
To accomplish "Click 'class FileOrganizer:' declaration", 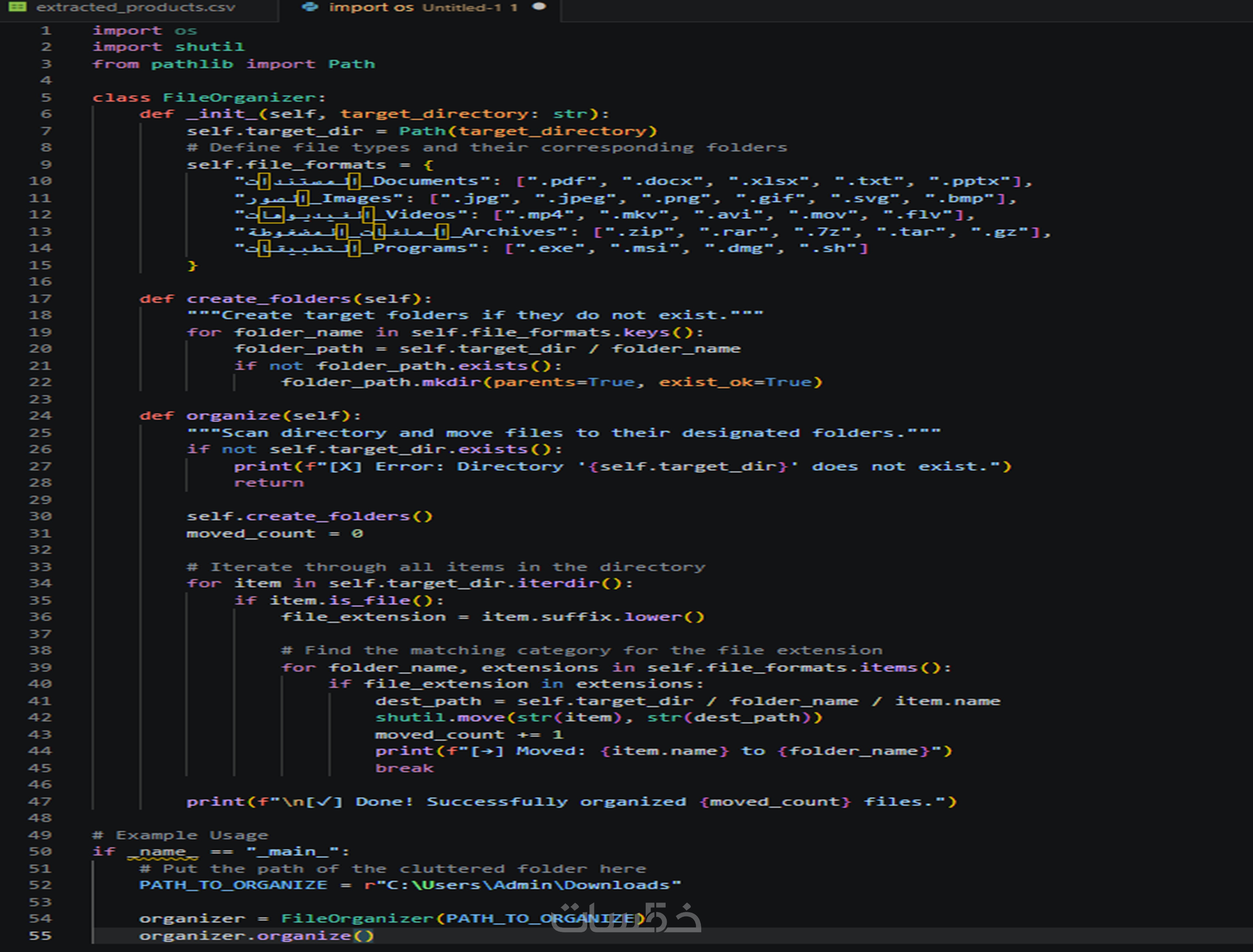I will 209,97.
